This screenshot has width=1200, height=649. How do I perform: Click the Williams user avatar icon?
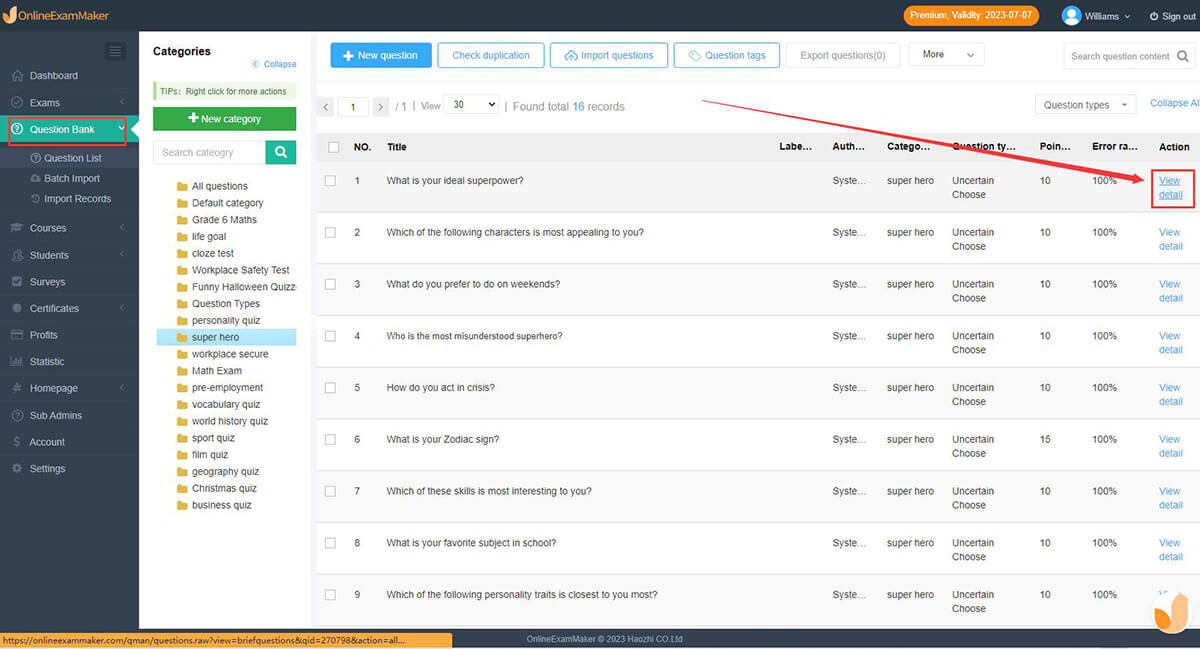(x=1071, y=16)
